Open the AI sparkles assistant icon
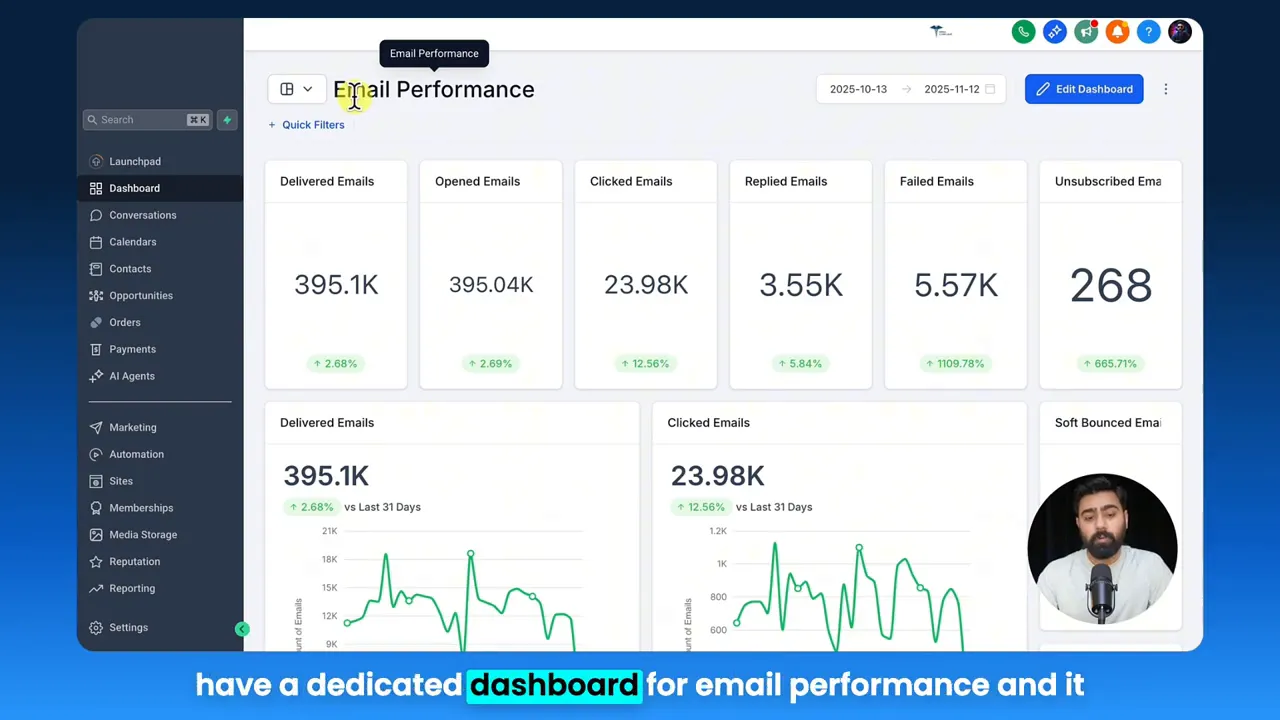 click(1055, 32)
